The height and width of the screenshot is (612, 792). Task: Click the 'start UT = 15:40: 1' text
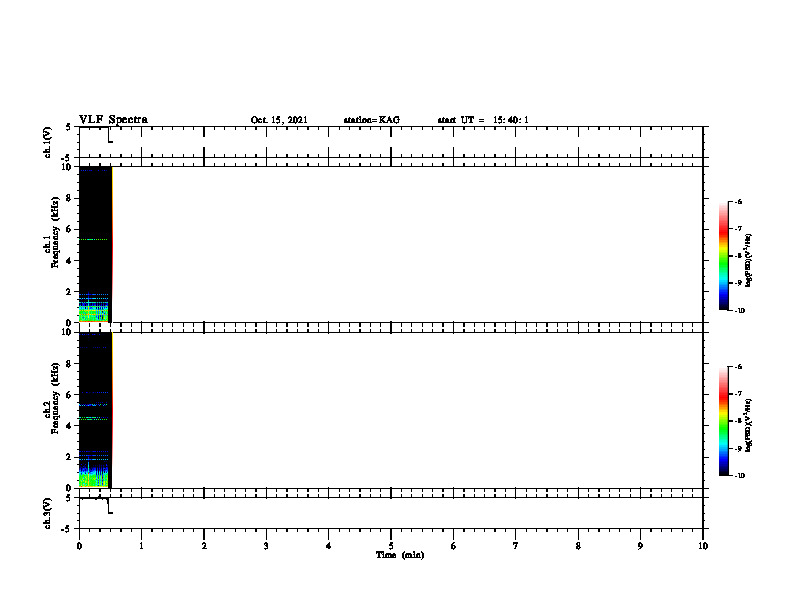point(483,120)
